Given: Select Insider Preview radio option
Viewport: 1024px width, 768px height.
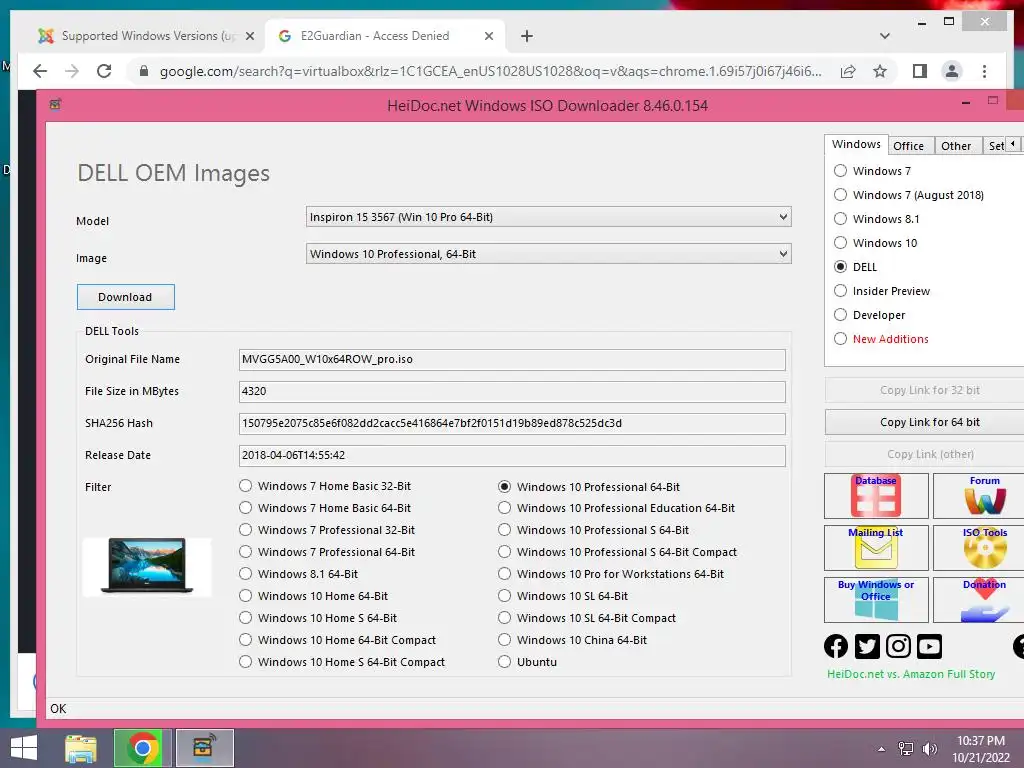Looking at the screenshot, I should pyautogui.click(x=882, y=291).
